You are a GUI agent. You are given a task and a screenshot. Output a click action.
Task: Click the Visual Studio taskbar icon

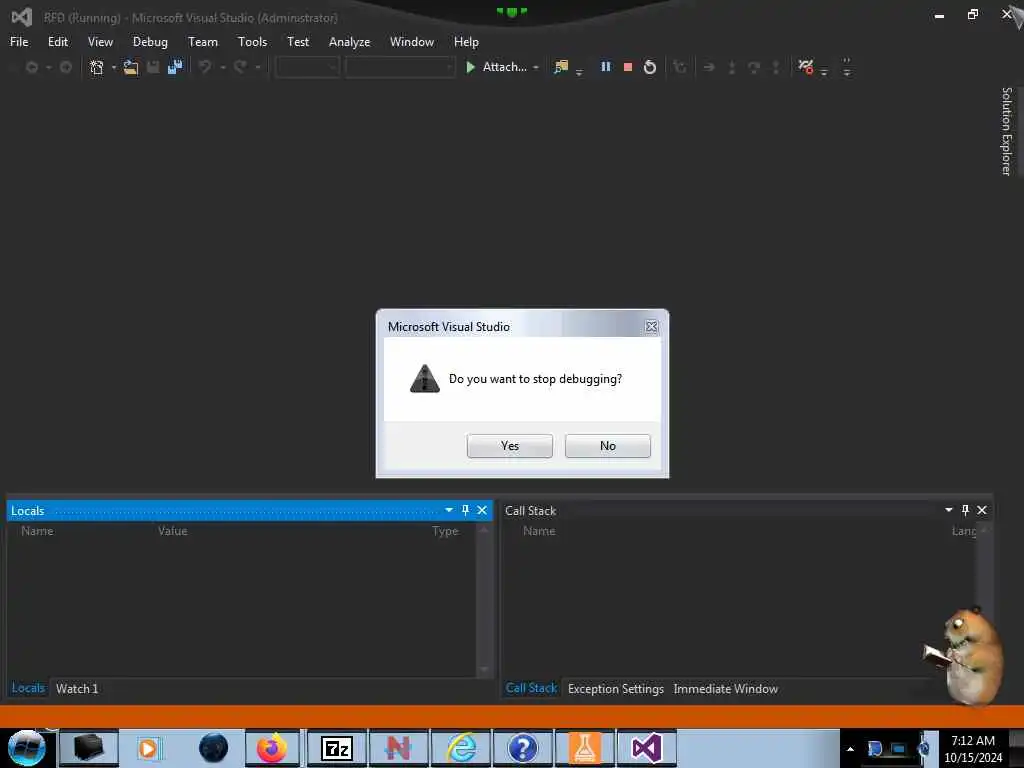647,748
